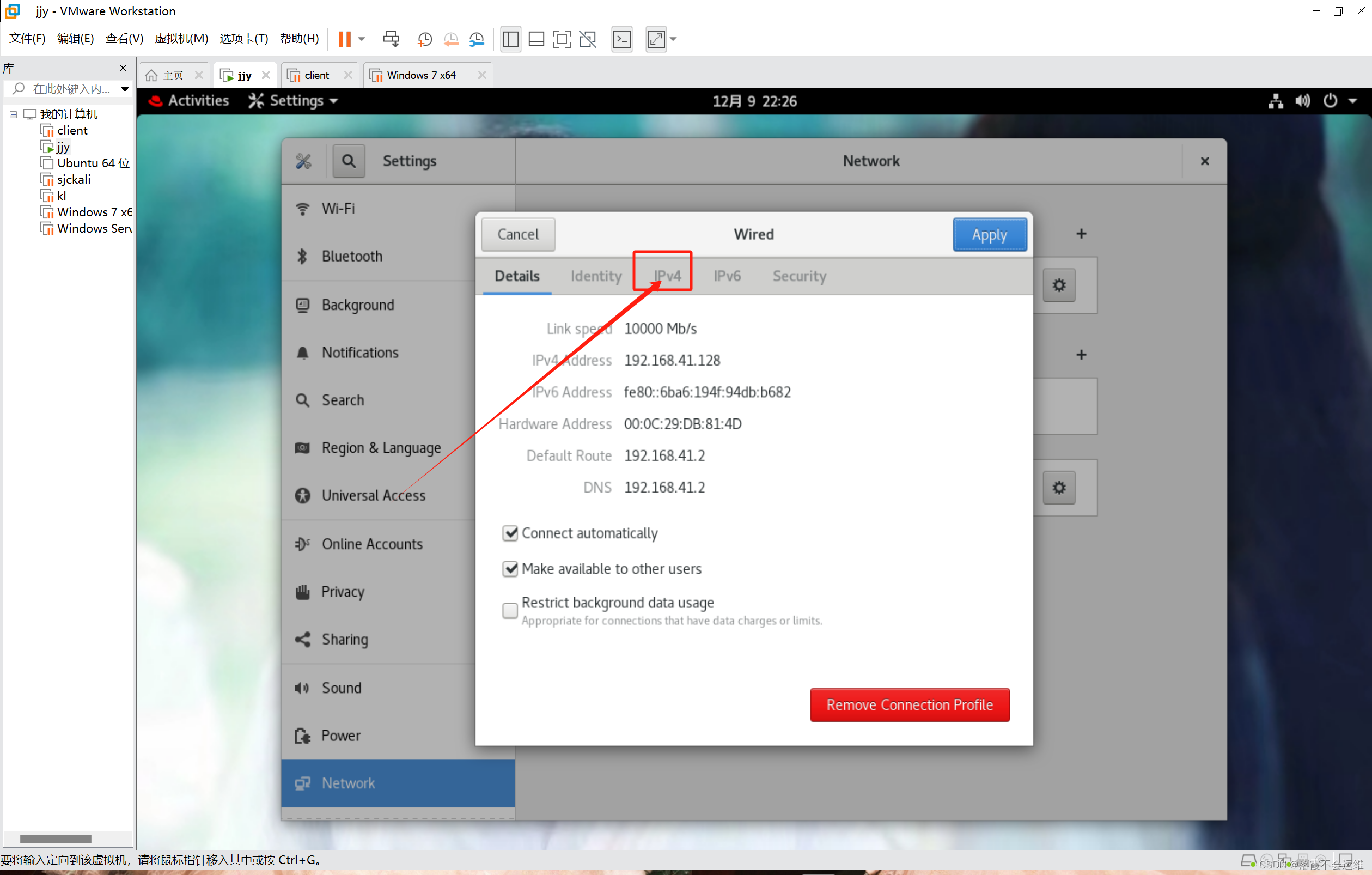
Task: Select Bluetooth in the settings sidebar
Action: [351, 257]
